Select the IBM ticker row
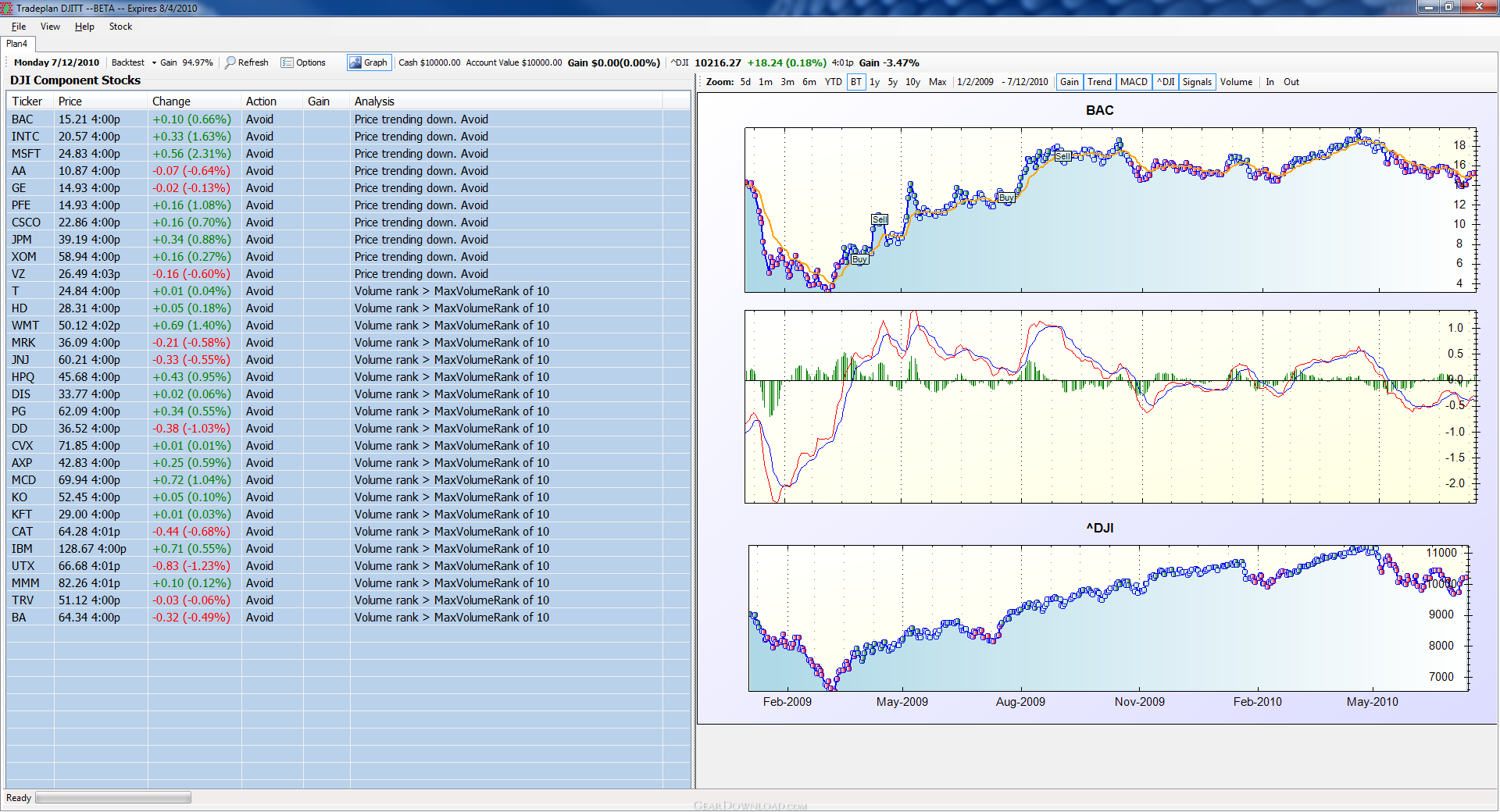Viewport: 1500px width, 812px height. pos(348,549)
